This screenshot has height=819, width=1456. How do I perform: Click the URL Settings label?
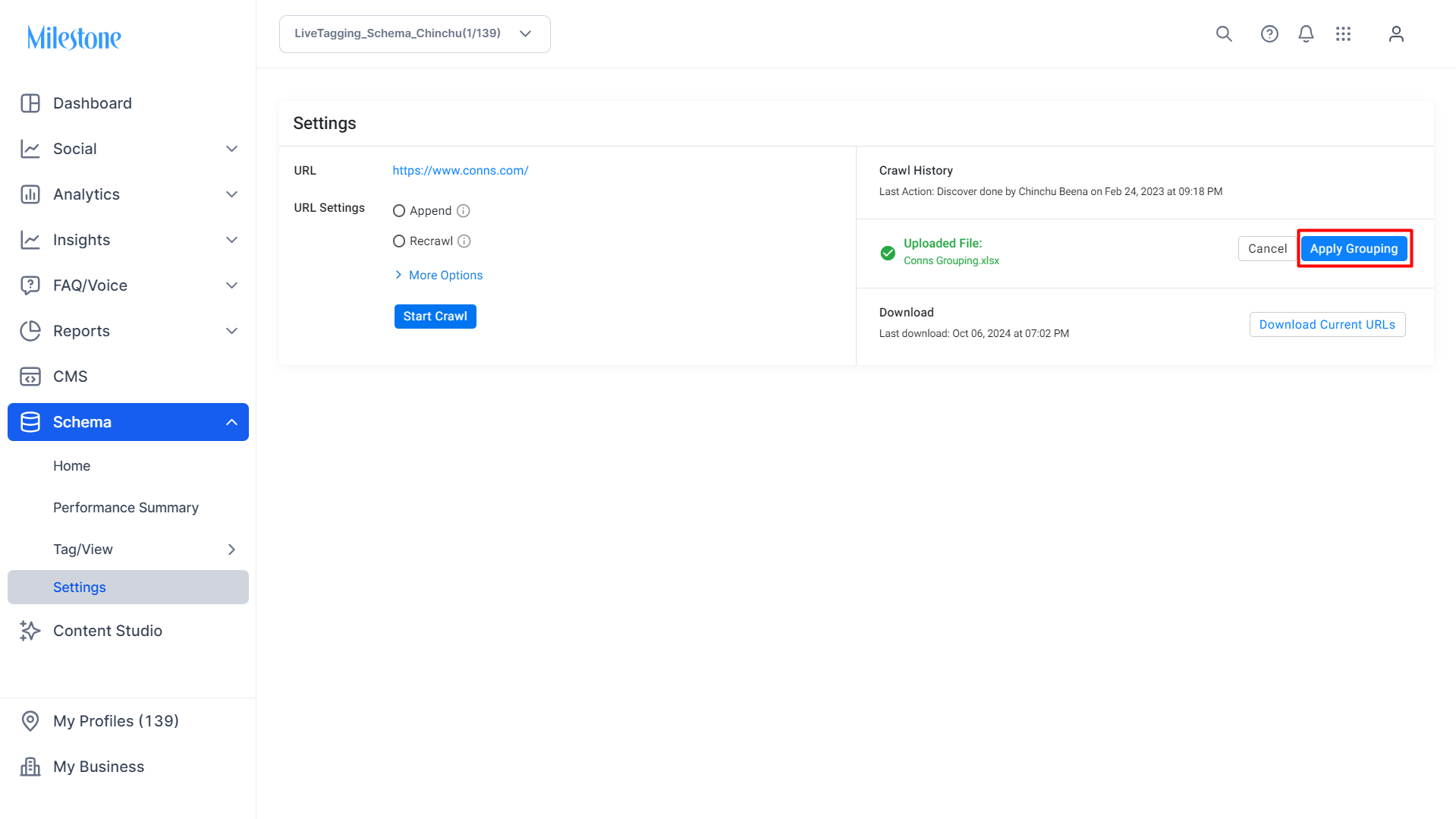(x=329, y=208)
